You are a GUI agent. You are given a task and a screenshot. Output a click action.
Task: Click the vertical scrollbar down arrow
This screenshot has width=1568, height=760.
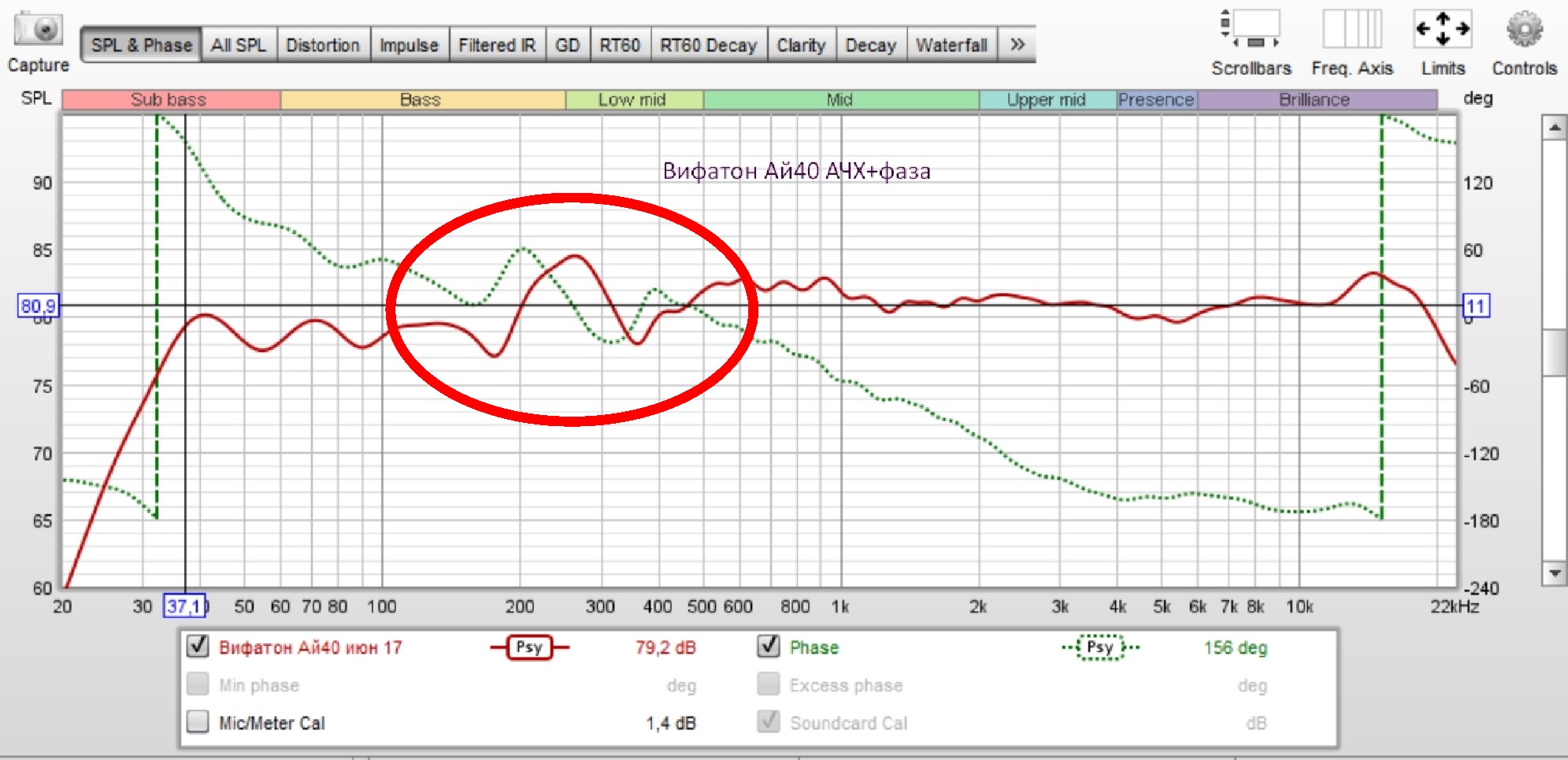1555,573
